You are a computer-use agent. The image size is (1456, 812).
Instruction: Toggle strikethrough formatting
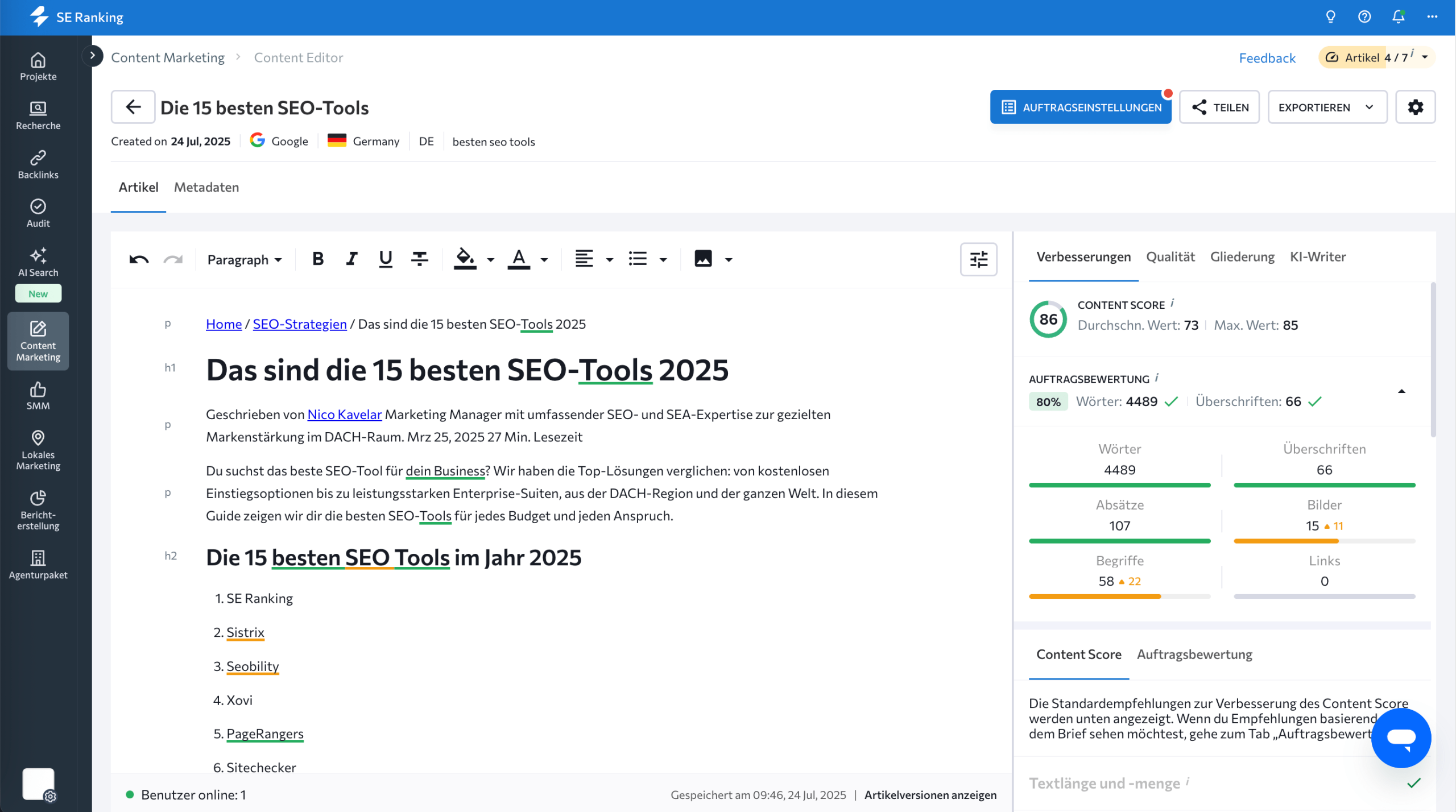coord(420,259)
